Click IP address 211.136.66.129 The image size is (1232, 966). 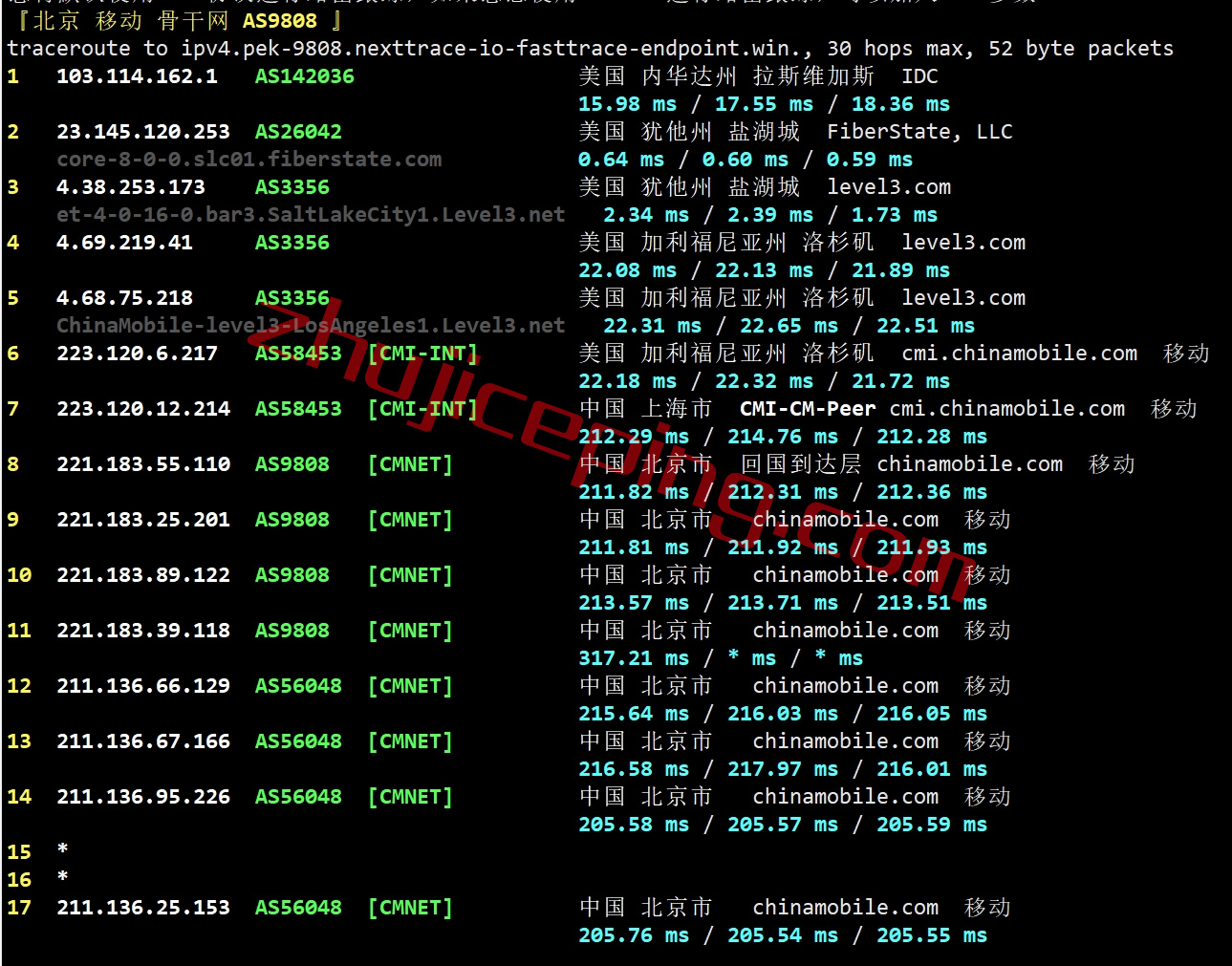pyautogui.click(x=143, y=686)
